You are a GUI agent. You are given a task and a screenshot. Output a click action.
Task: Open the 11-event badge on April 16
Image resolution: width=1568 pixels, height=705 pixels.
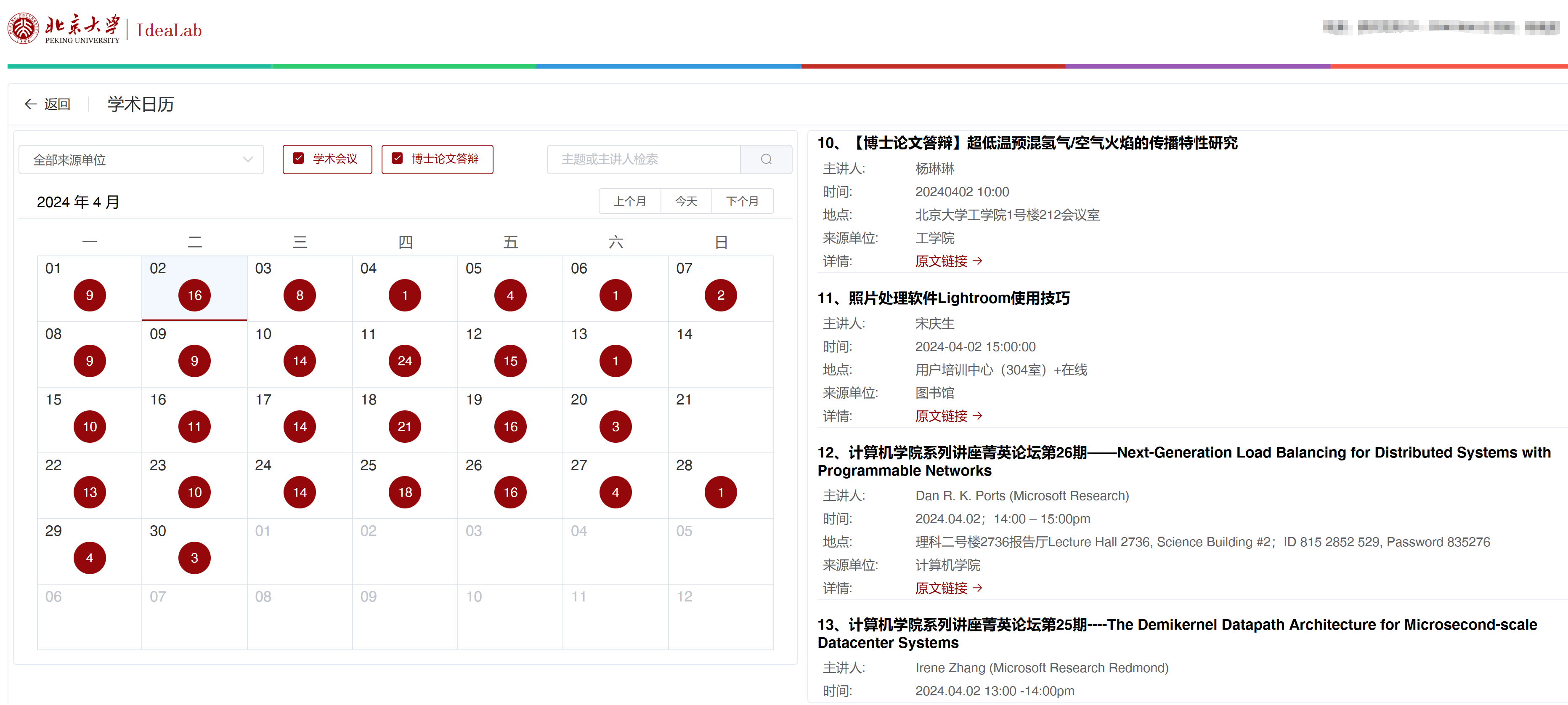click(194, 427)
